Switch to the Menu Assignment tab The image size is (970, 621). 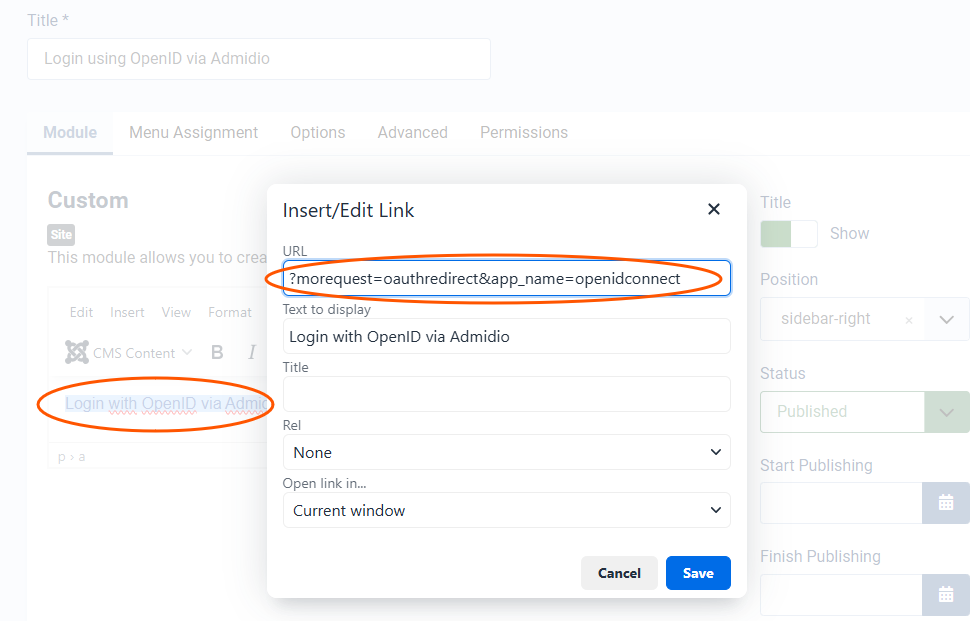(x=193, y=132)
